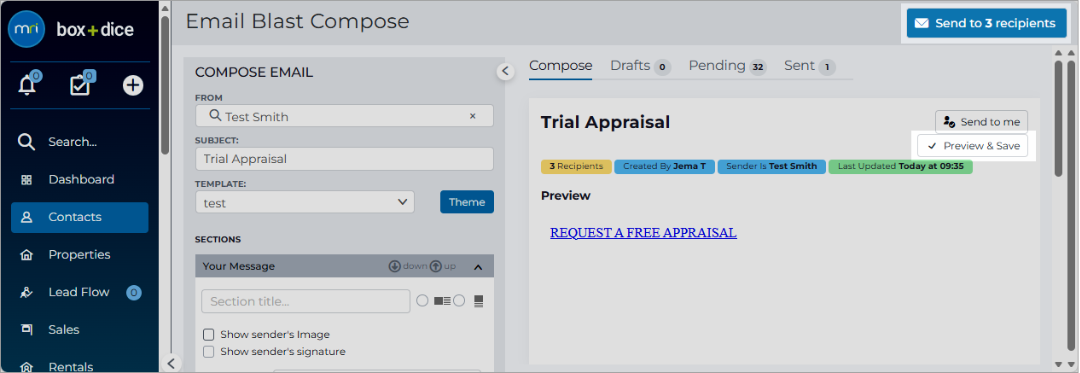Viewport: 1080px width, 373px height.
Task: Open the Pending tab
Action: 727,66
